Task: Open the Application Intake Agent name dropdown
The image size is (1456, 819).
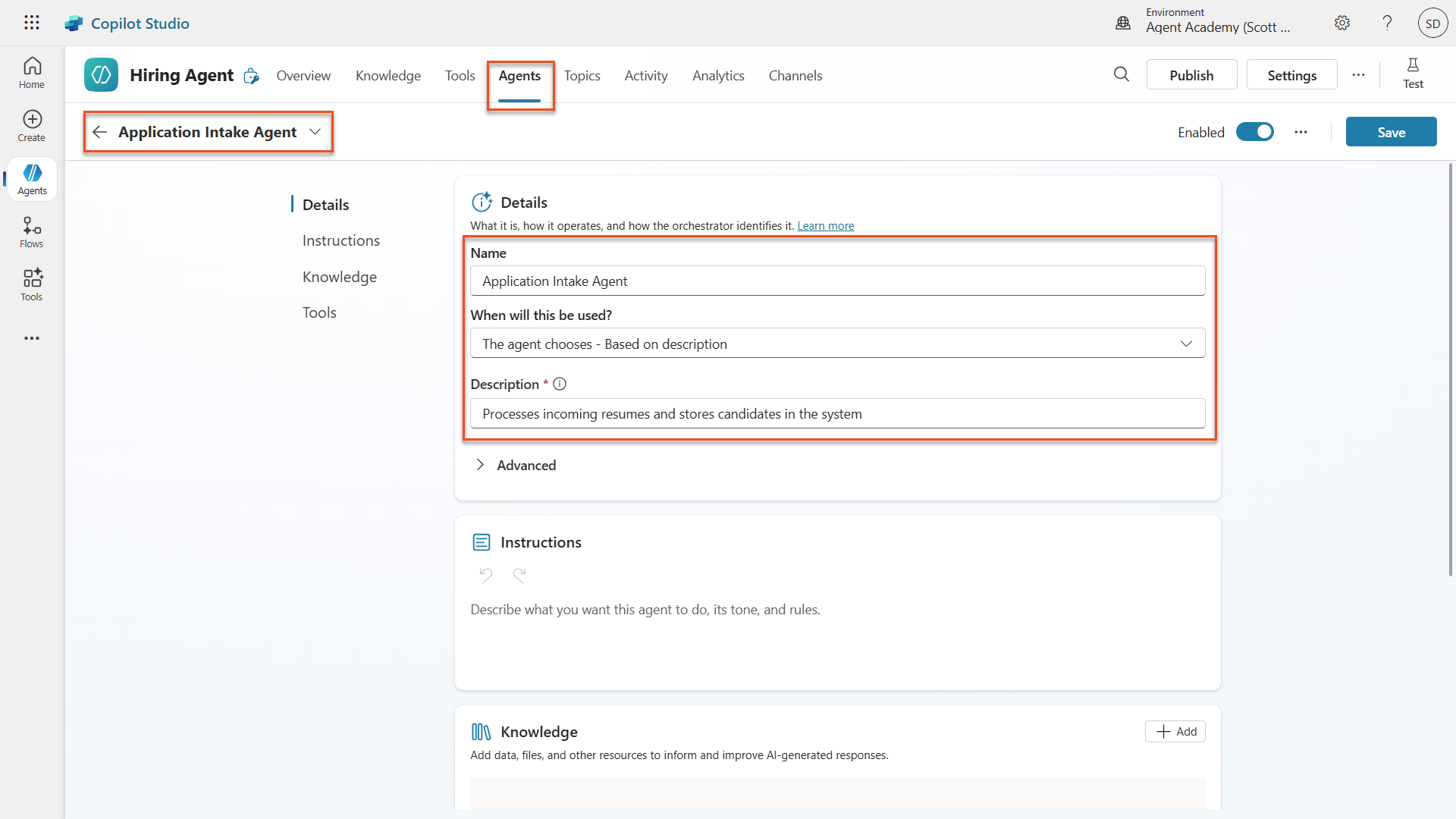Action: 315,132
